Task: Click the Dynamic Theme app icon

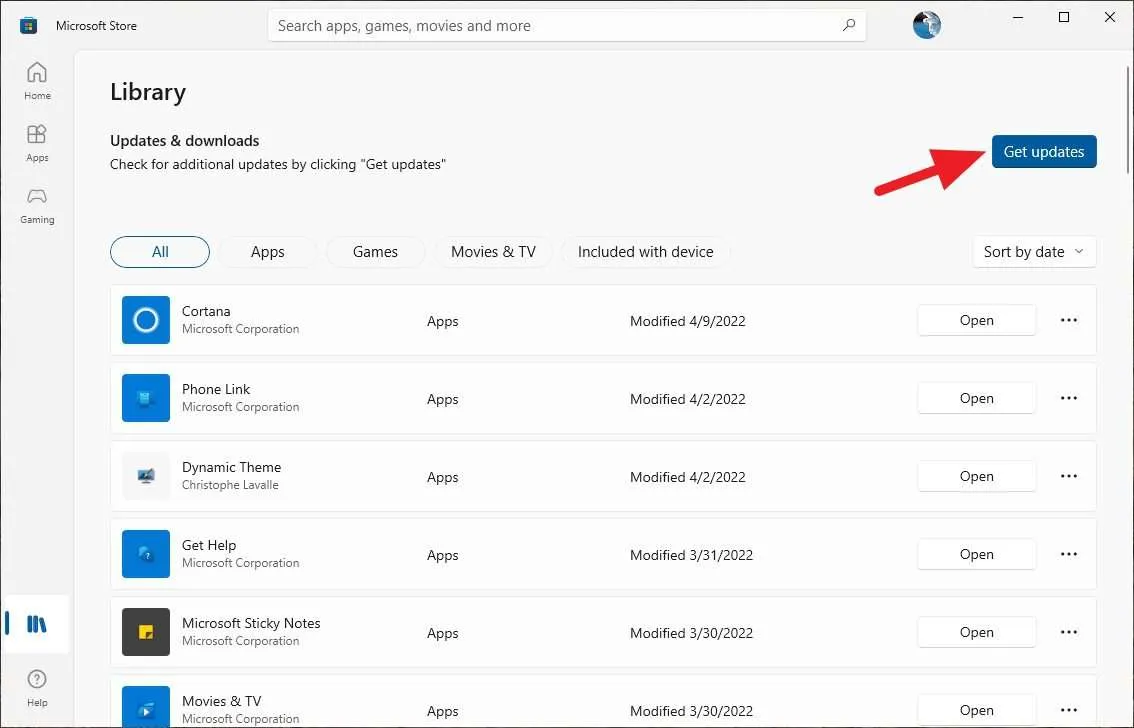Action: (146, 476)
